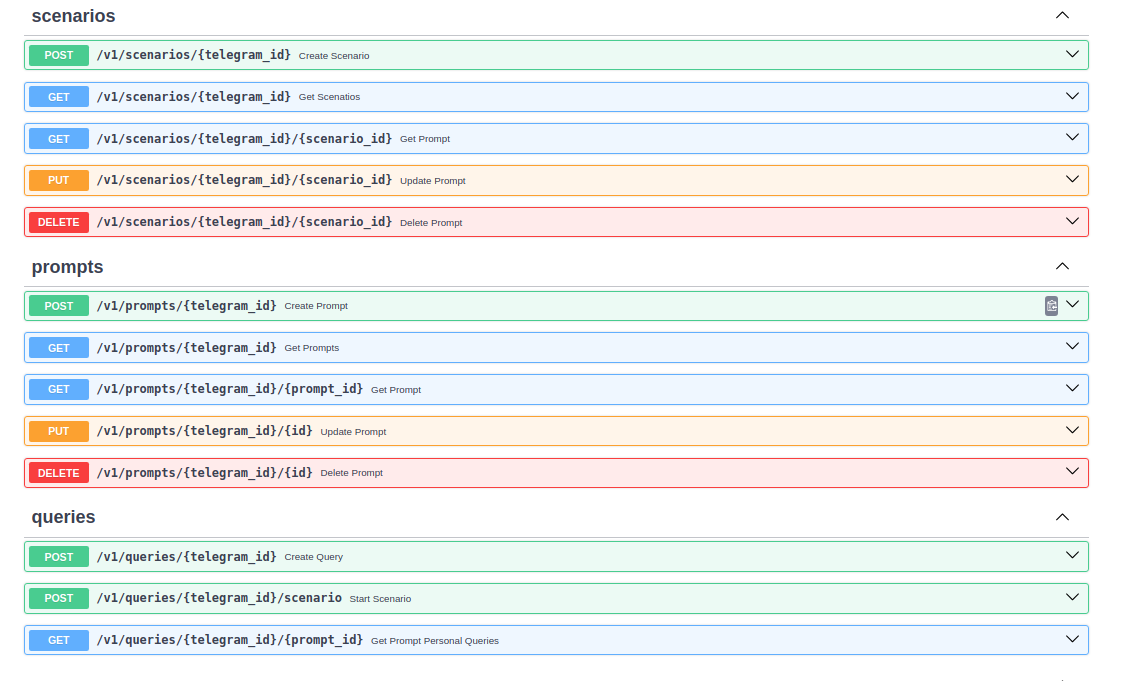Click GET badge for scenarios Get Prompt

59,139
